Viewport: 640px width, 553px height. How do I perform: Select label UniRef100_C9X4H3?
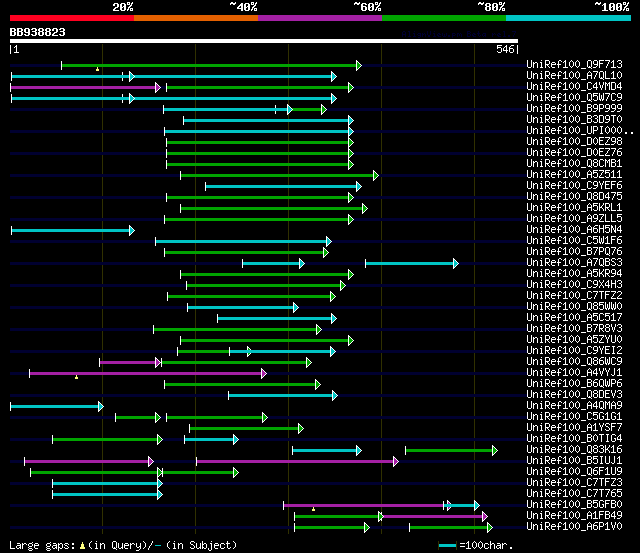[x=574, y=284]
